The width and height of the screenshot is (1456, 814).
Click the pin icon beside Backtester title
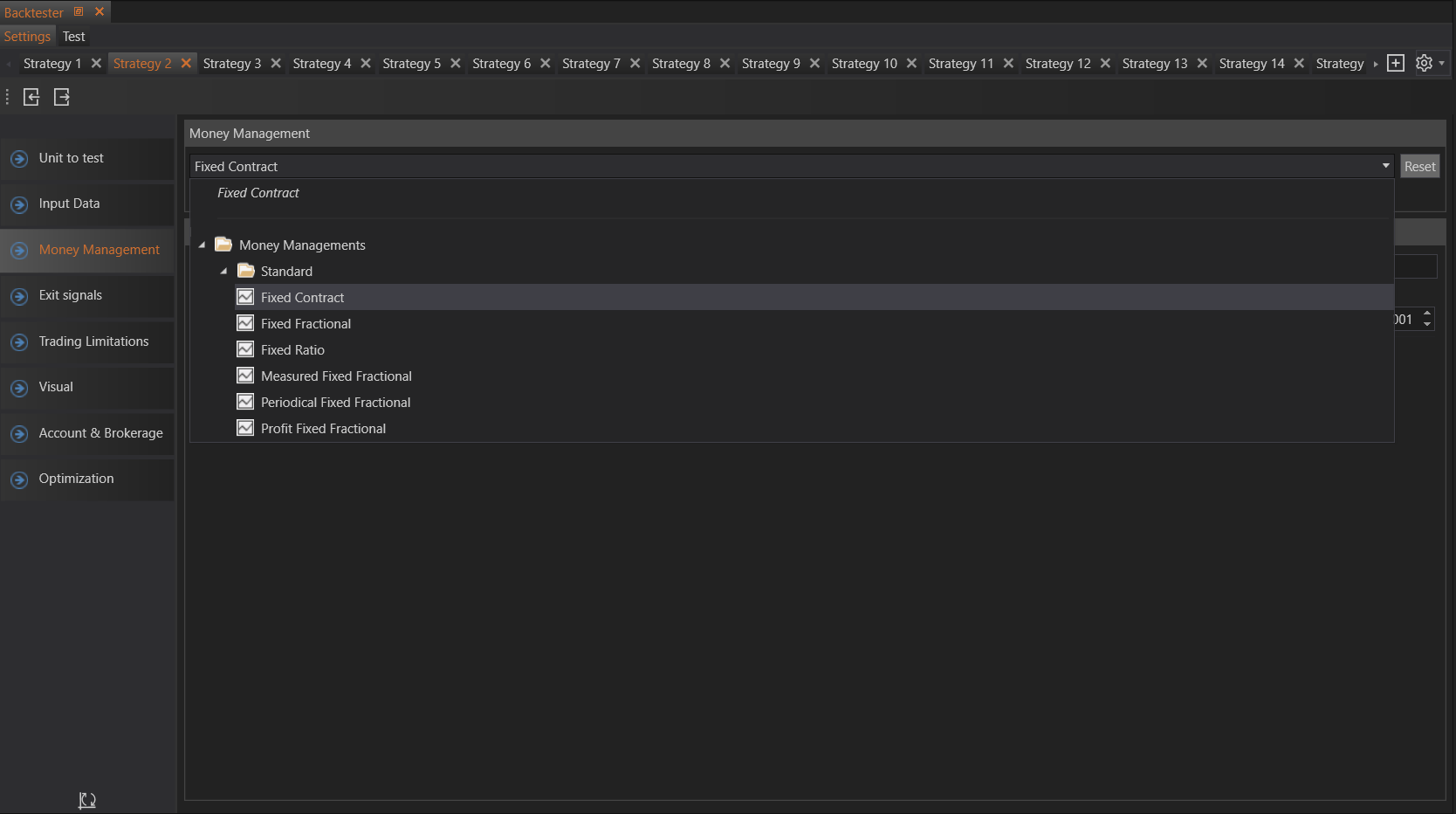79,11
